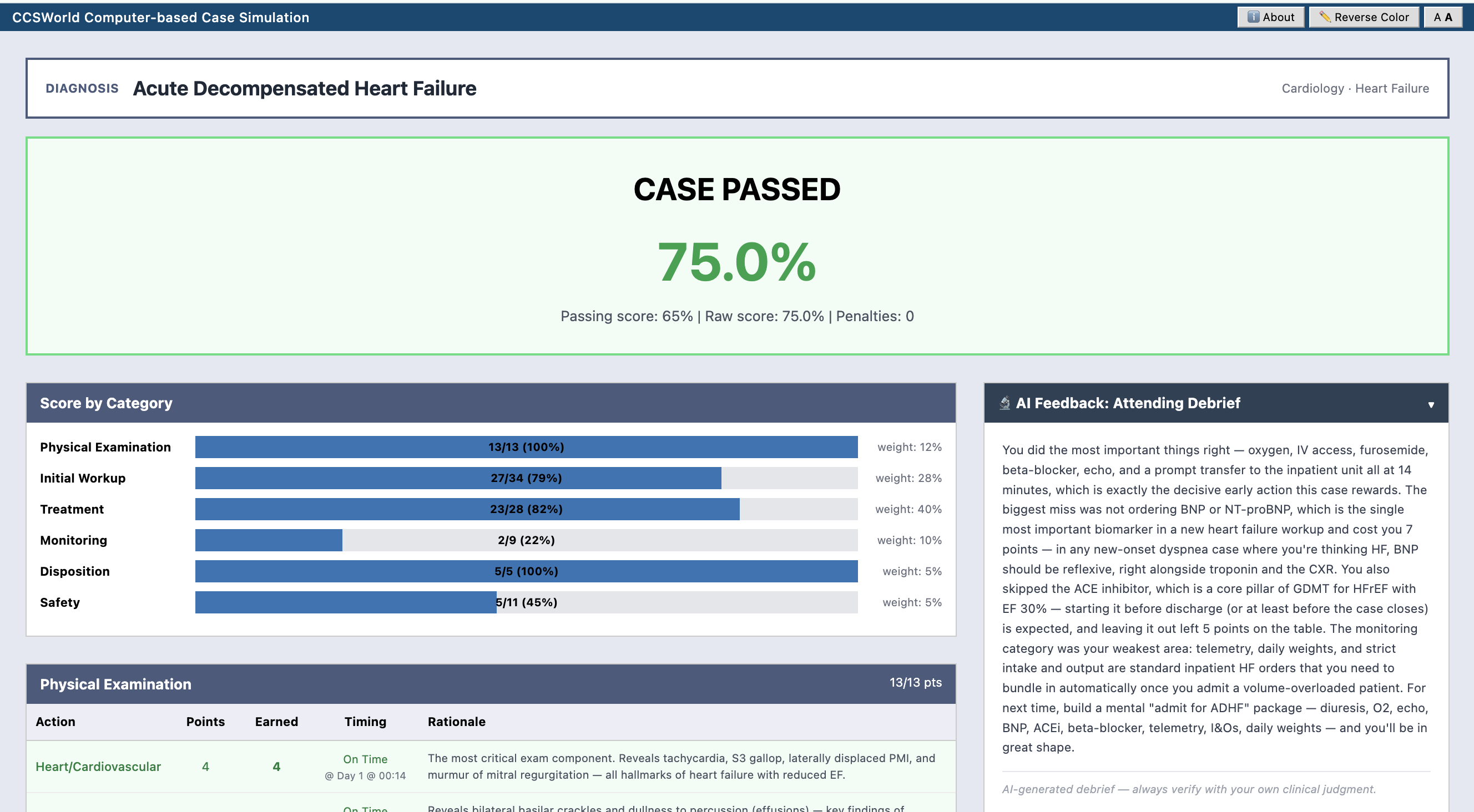Click the weight: 12% label
Viewport: 1474px width, 812px height.
click(909, 447)
